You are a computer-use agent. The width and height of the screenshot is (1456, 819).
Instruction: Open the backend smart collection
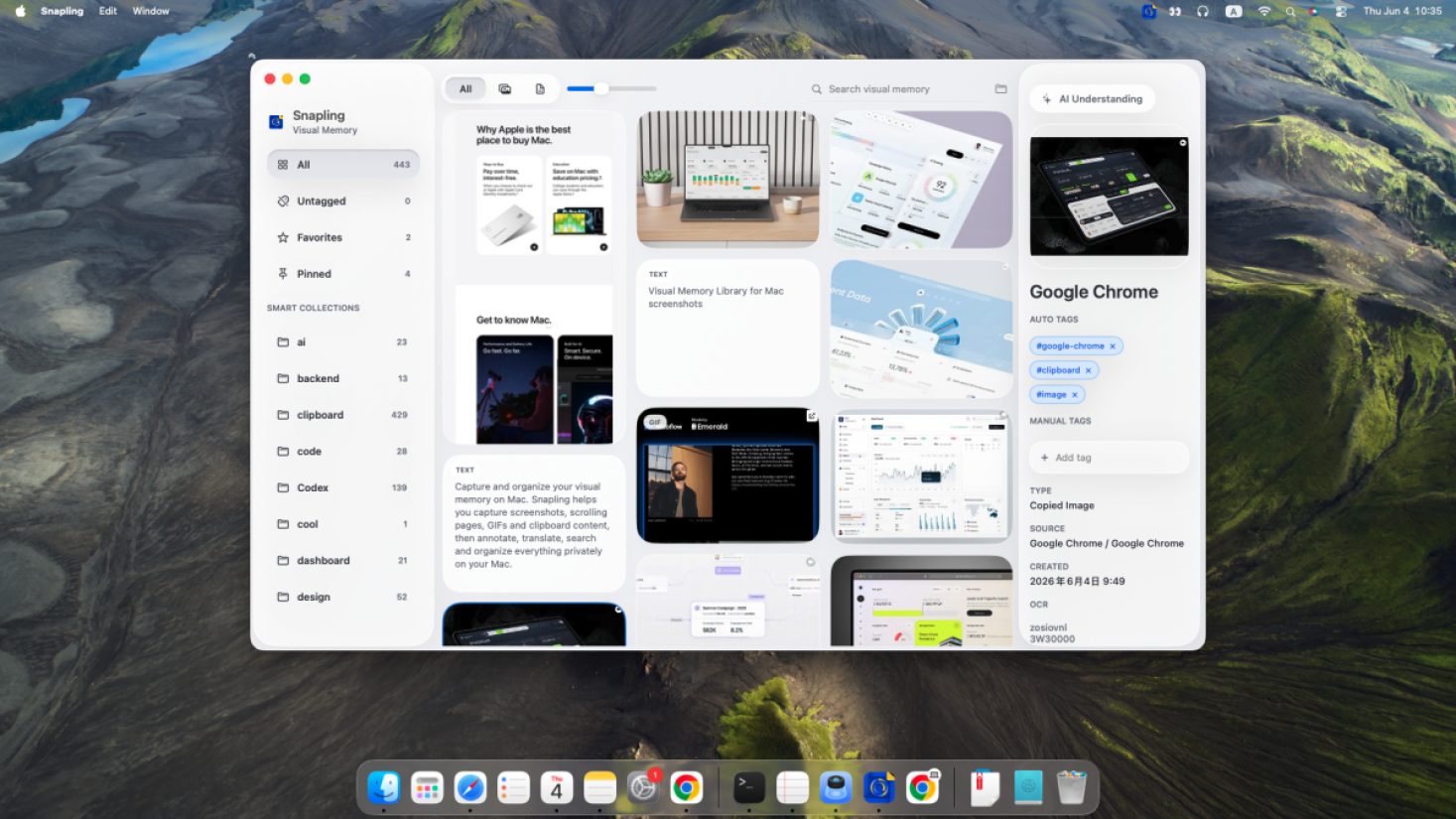coord(343,379)
